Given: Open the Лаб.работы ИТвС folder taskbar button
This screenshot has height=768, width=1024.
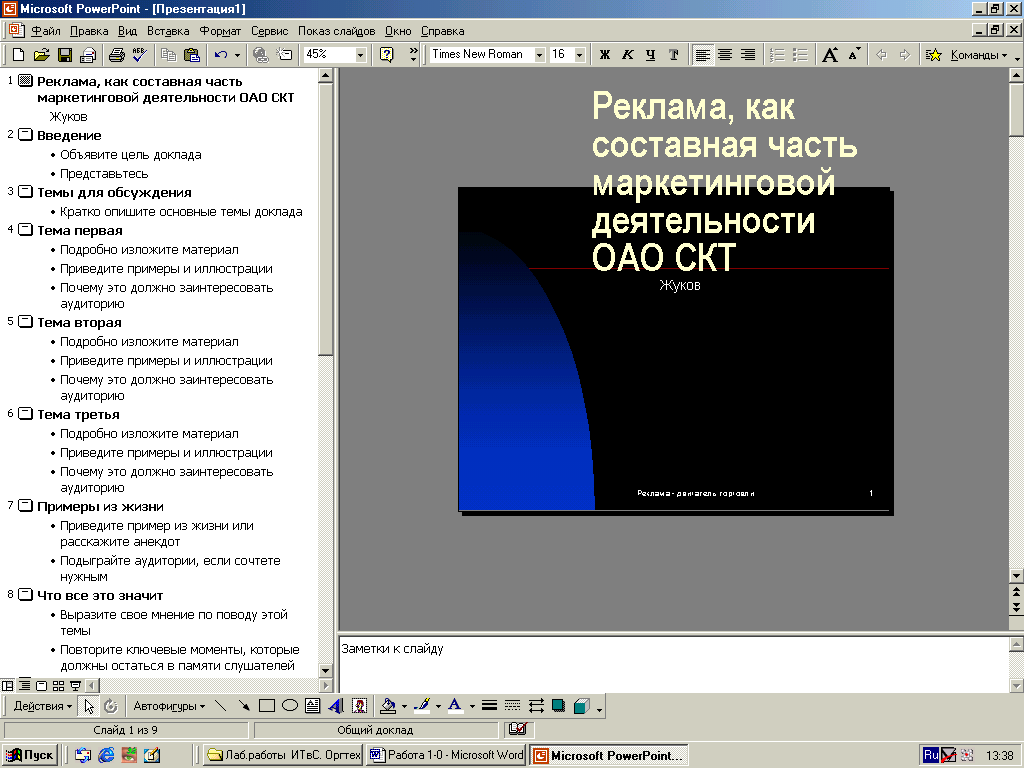Looking at the screenshot, I should (x=283, y=755).
